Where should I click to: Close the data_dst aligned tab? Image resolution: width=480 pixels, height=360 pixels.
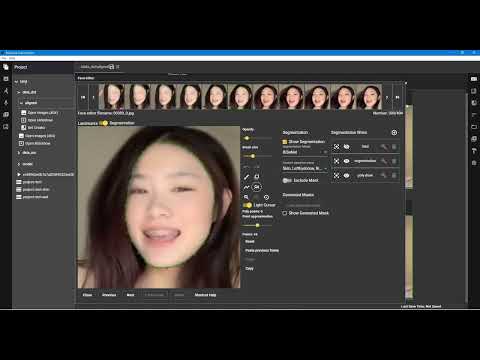pyautogui.click(x=118, y=67)
